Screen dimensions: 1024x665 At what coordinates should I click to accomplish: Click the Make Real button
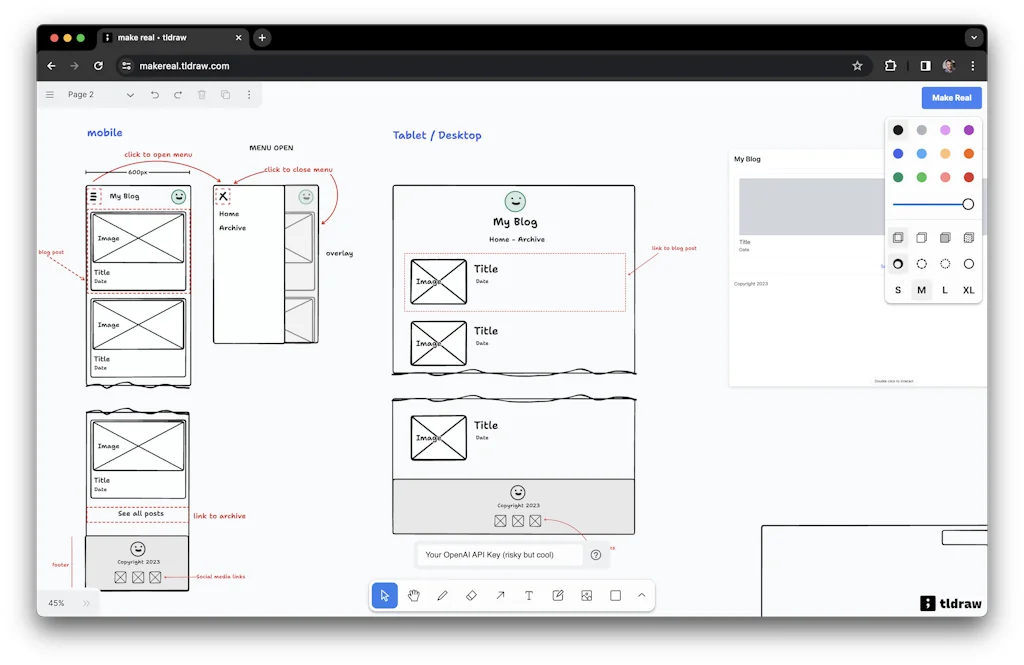[x=951, y=98]
